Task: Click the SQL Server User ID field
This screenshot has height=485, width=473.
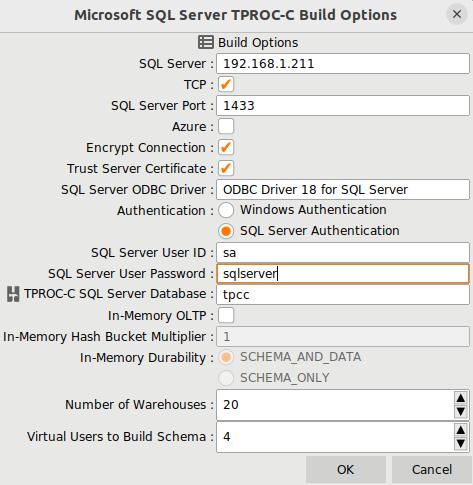Action: click(x=343, y=253)
